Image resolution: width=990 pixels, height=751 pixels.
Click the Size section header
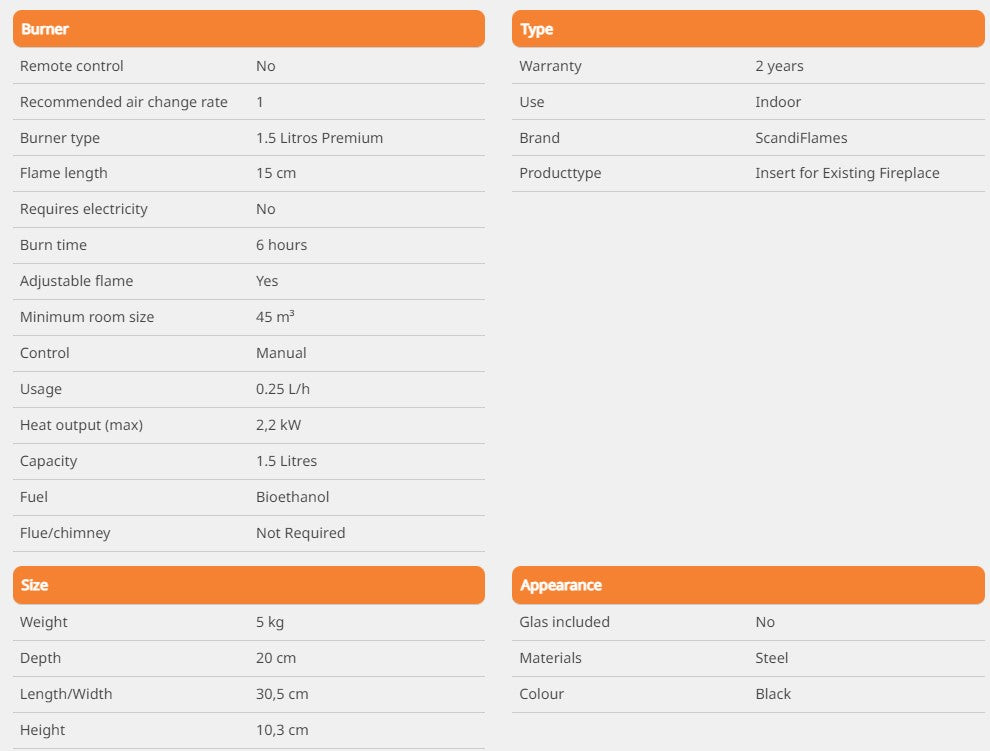35,585
